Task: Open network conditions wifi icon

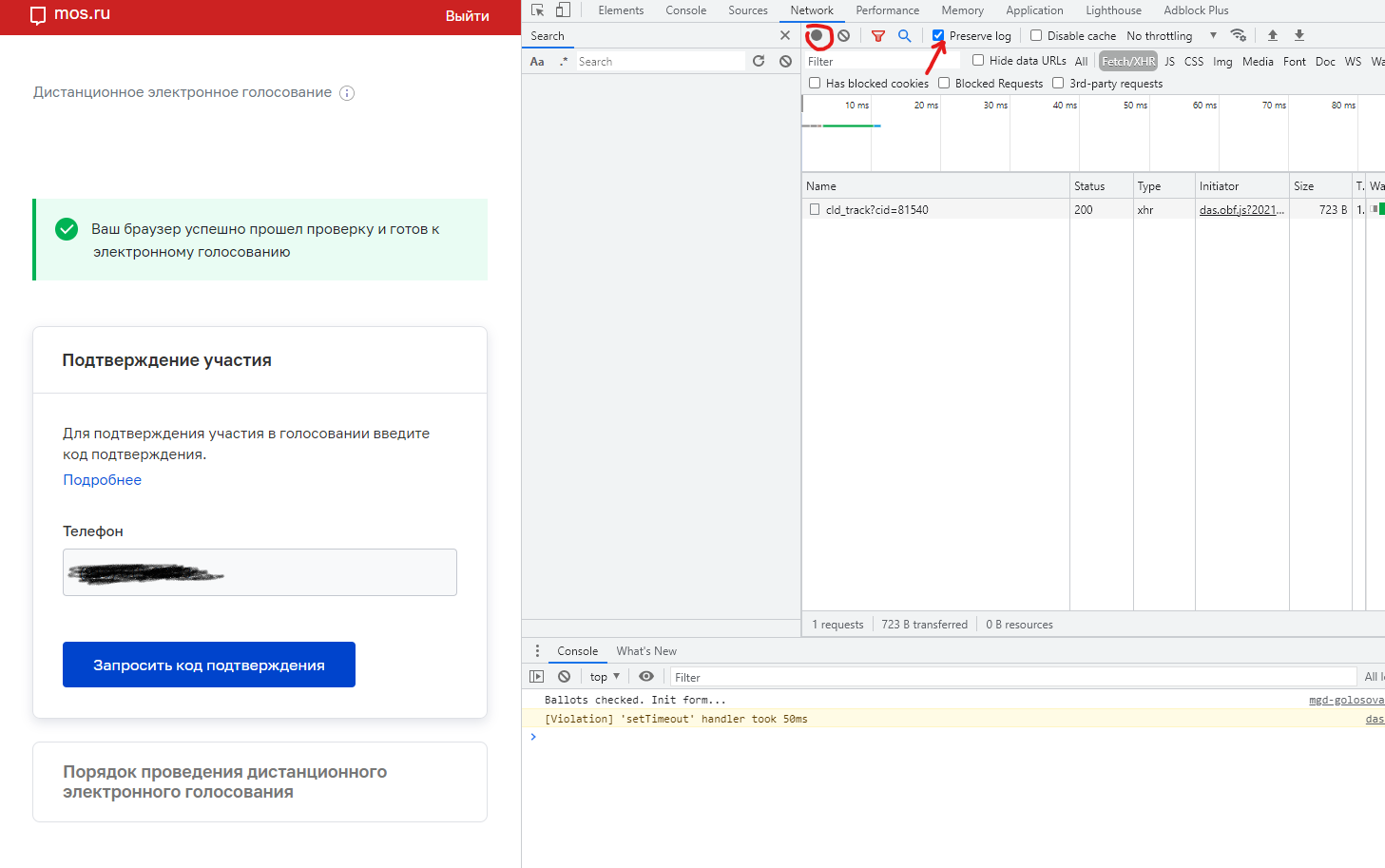Action: point(1238,35)
